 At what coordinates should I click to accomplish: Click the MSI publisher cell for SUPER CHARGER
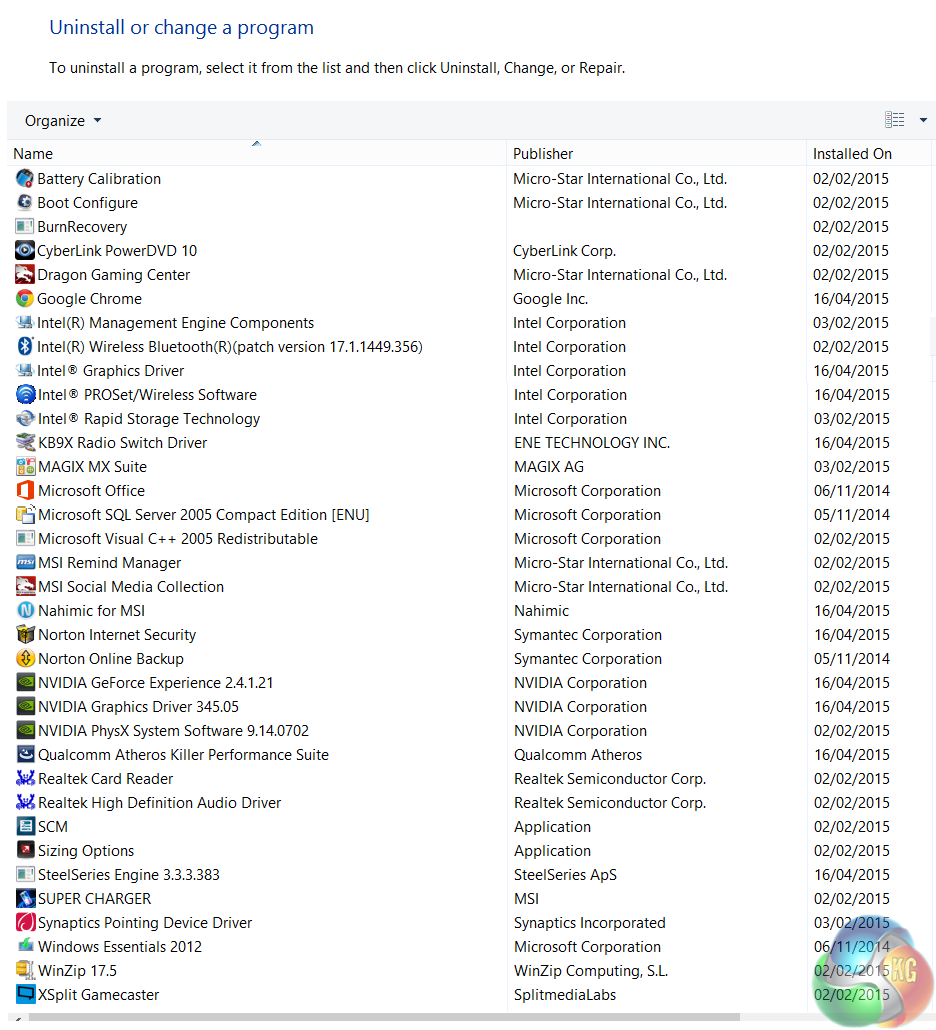pos(526,899)
